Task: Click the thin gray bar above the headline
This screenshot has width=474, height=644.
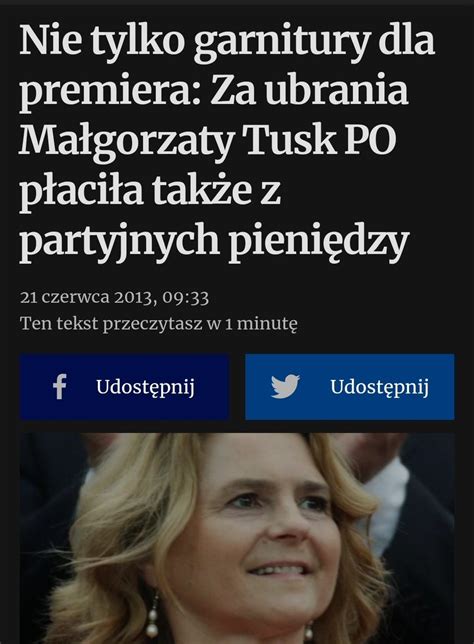Action: coord(237,2)
